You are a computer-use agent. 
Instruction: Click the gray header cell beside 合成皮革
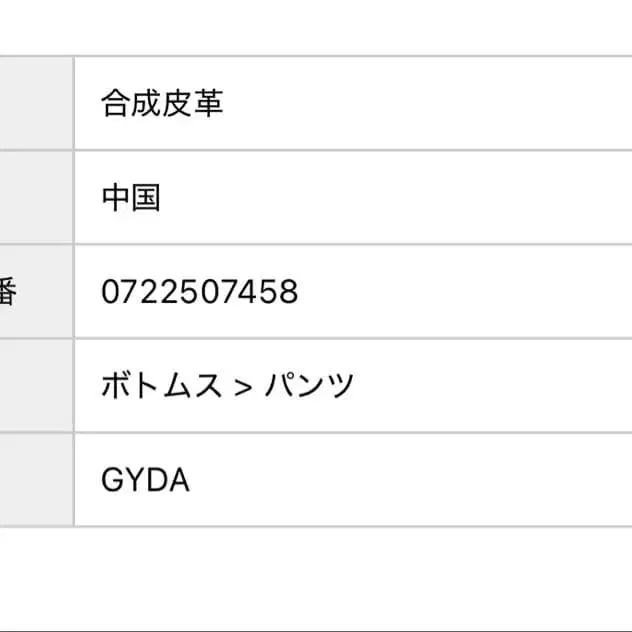[36, 104]
